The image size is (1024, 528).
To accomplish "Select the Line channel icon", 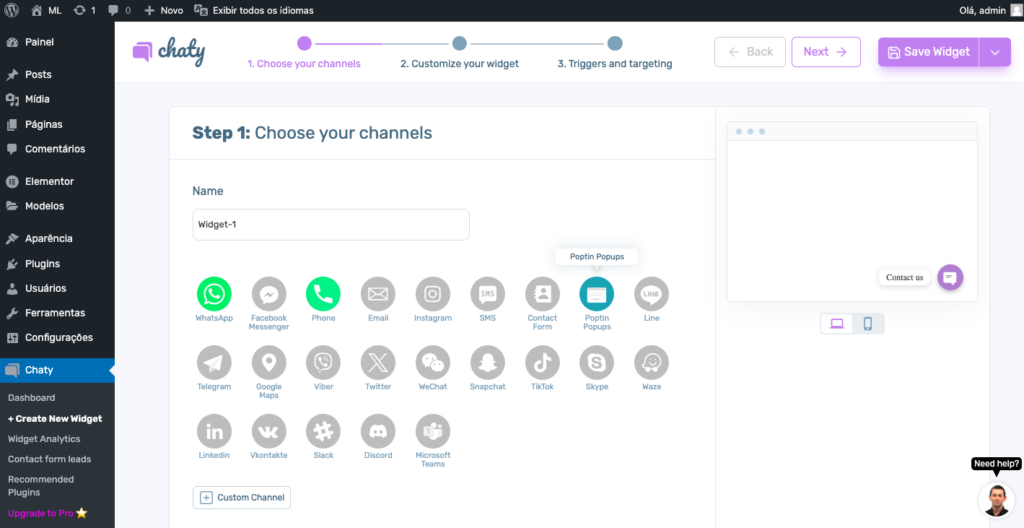I will [x=652, y=294].
